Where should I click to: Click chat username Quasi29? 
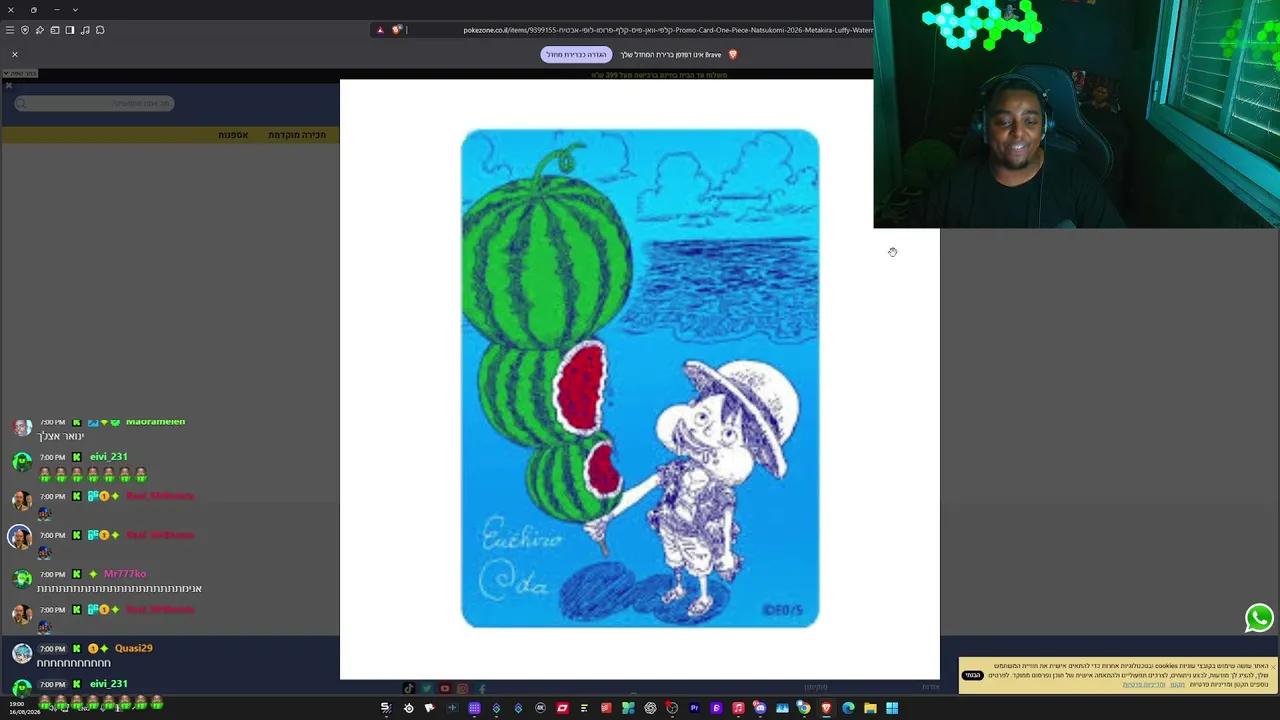pos(134,648)
